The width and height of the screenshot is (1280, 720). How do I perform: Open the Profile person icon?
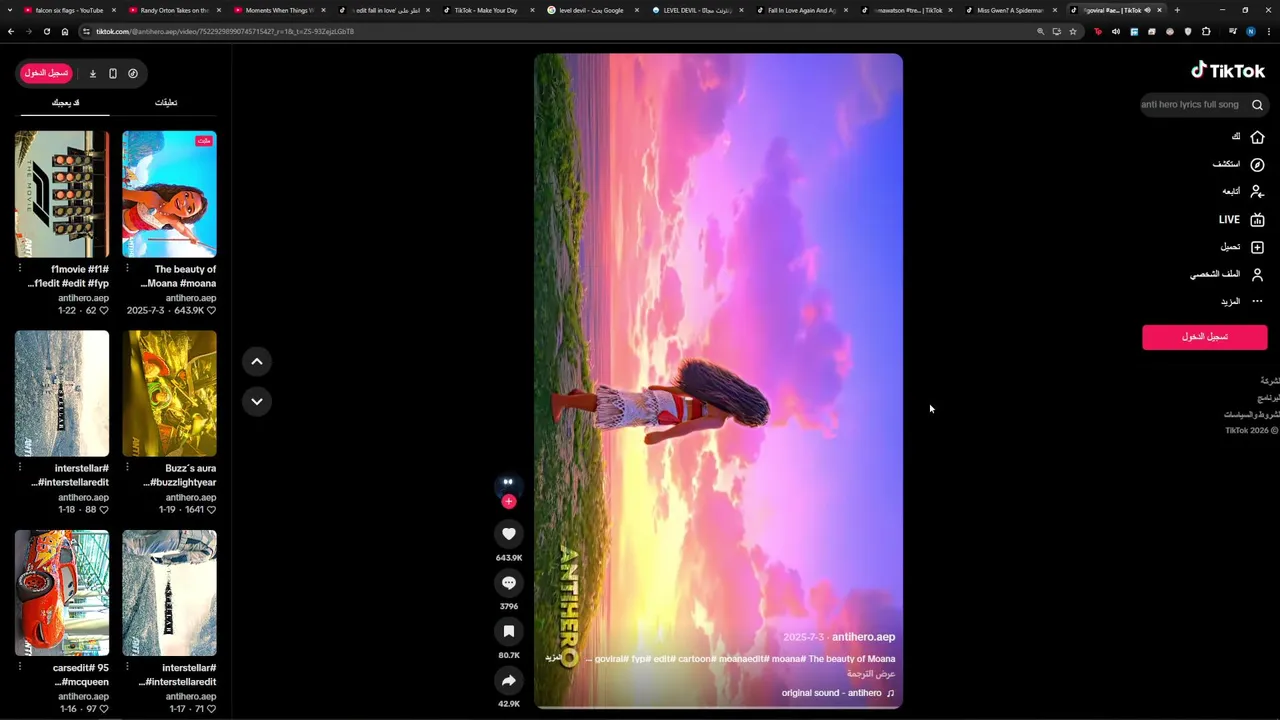pos(1257,274)
